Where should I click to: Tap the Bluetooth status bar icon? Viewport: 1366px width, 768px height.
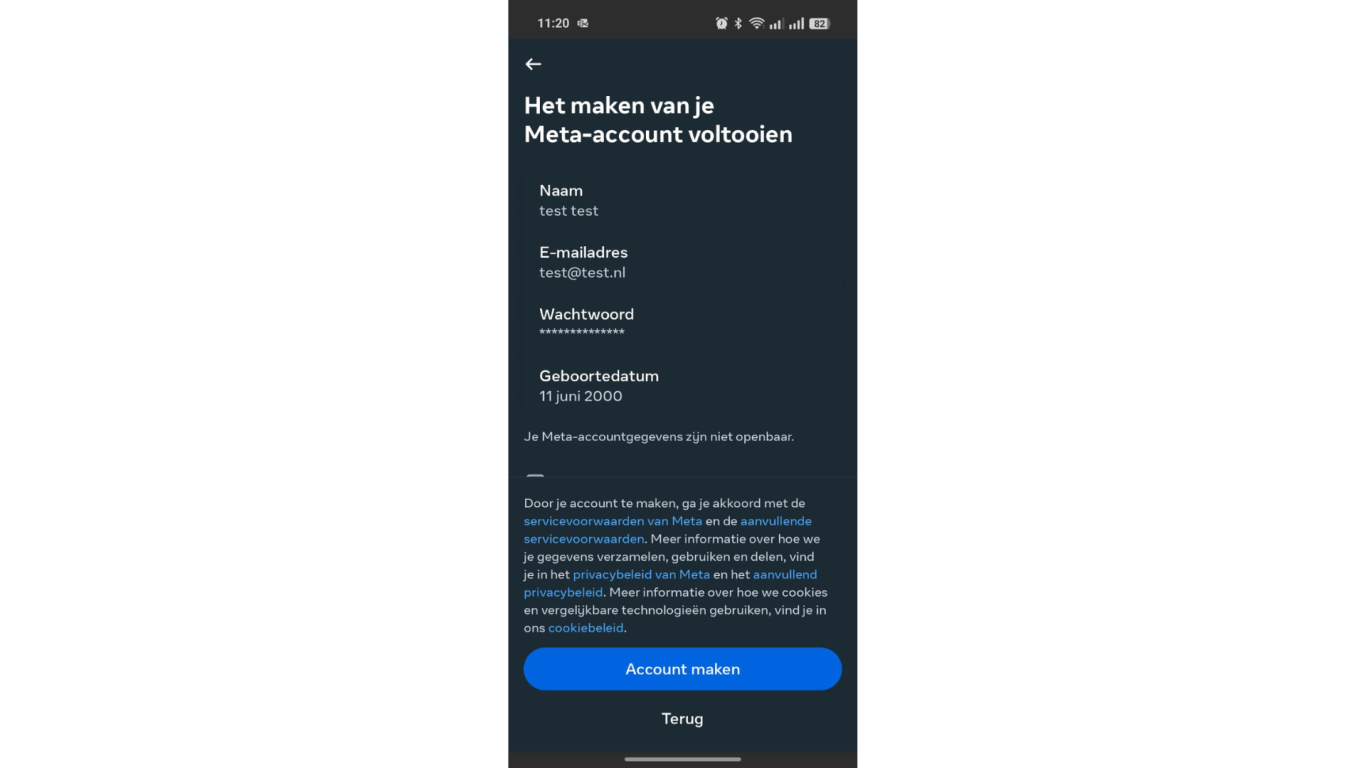739,23
